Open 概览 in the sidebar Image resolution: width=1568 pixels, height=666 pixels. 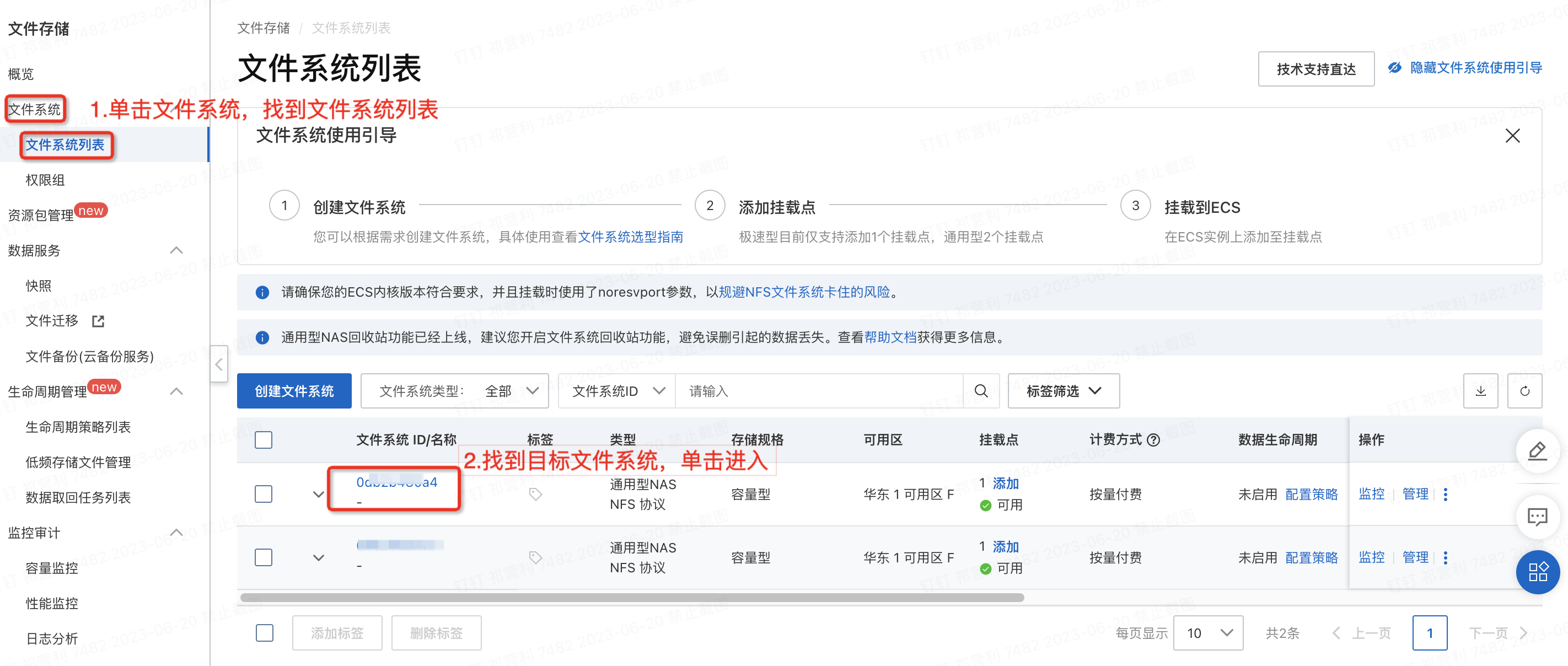tap(21, 74)
